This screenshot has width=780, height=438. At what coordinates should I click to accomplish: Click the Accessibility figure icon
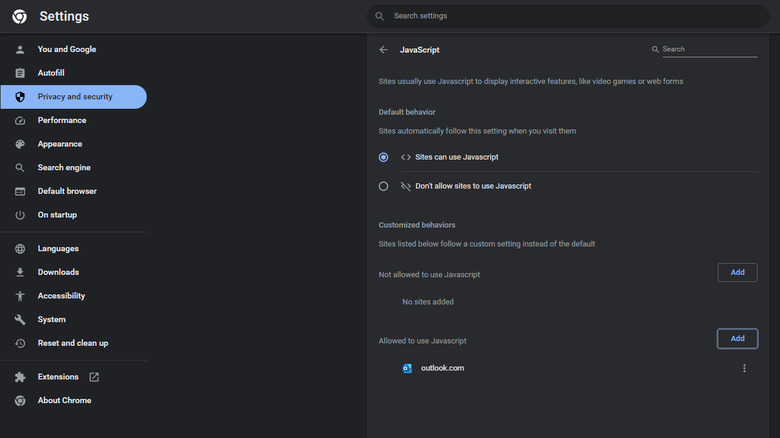click(x=20, y=296)
